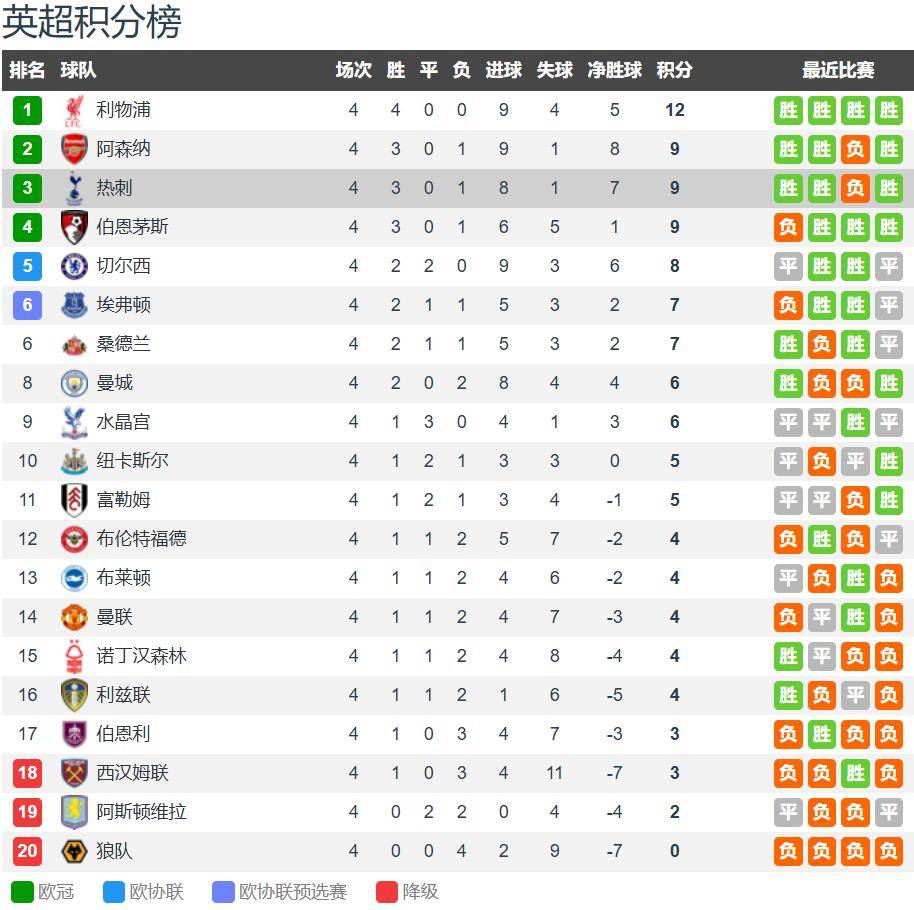Click the Wolves club crest icon
Screen dimensions: 914x910
coord(74,851)
